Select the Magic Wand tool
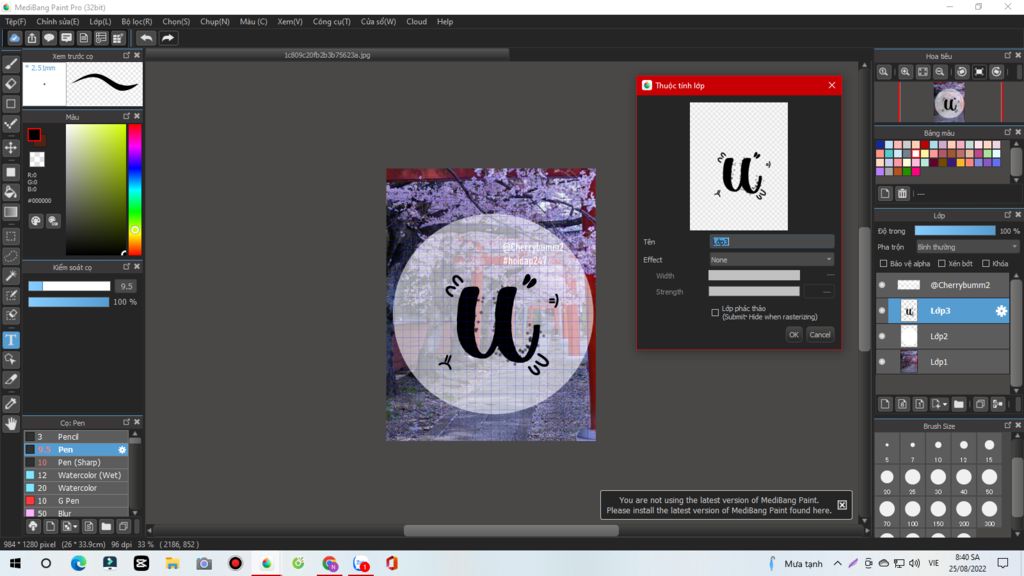 [x=11, y=276]
